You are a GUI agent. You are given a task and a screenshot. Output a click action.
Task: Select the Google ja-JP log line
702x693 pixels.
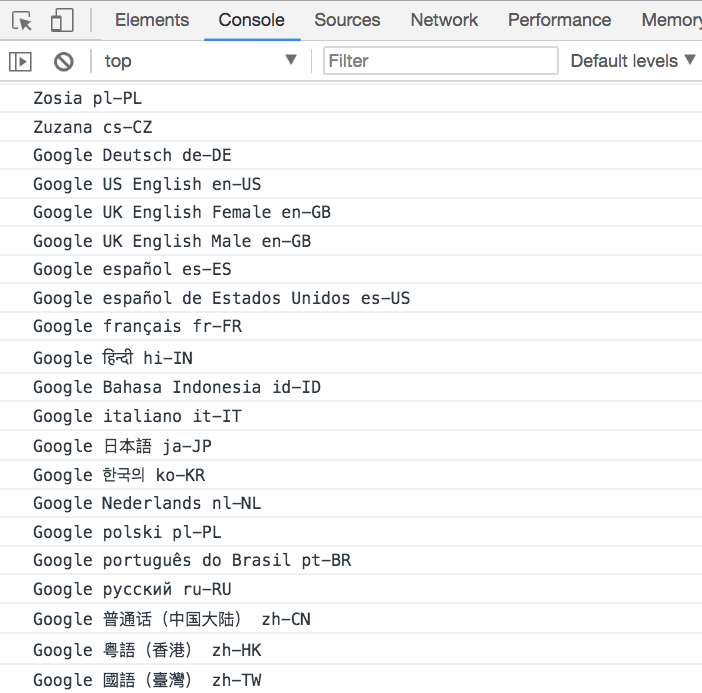[351, 445]
